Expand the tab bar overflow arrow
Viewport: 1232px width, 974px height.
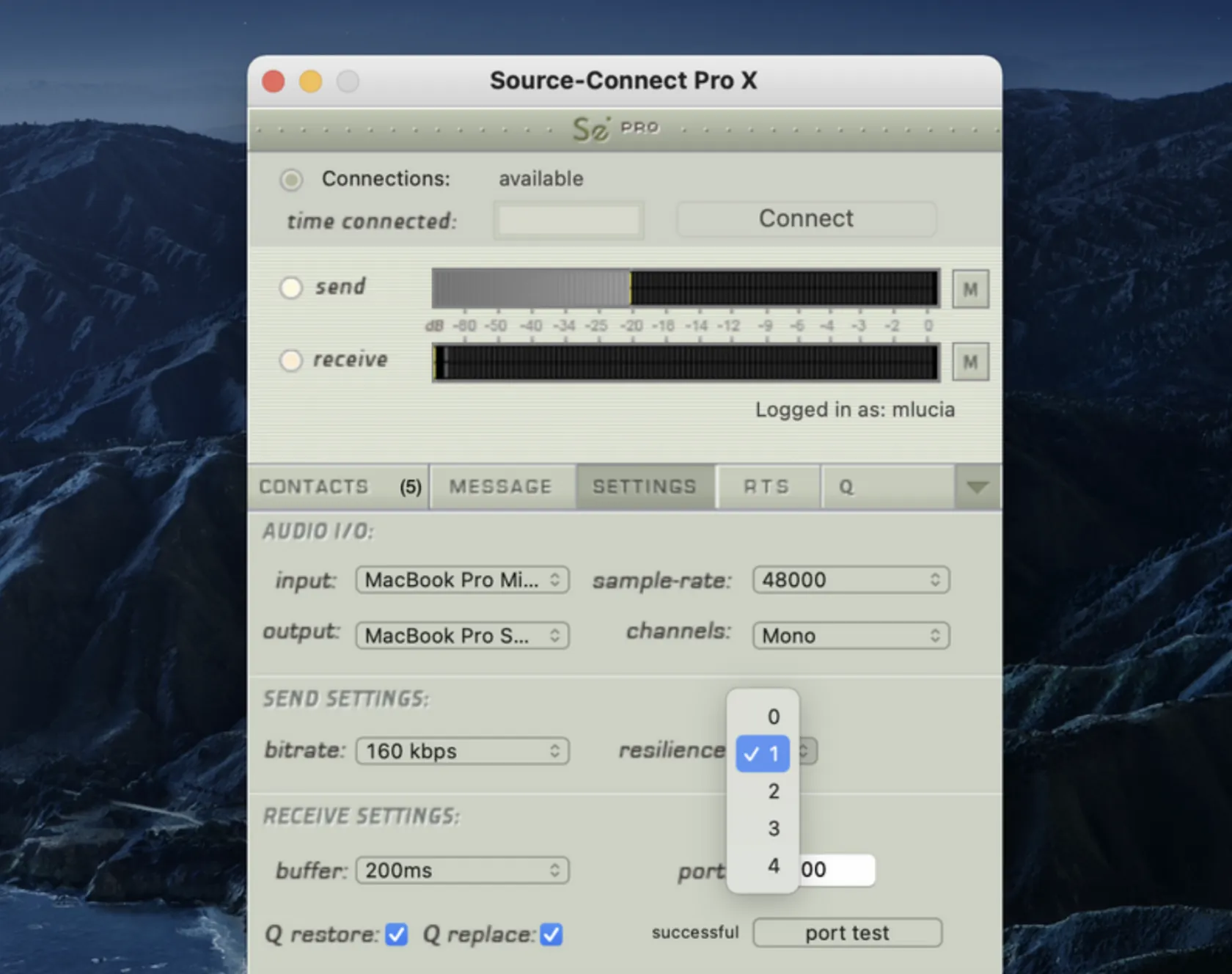[x=978, y=487]
